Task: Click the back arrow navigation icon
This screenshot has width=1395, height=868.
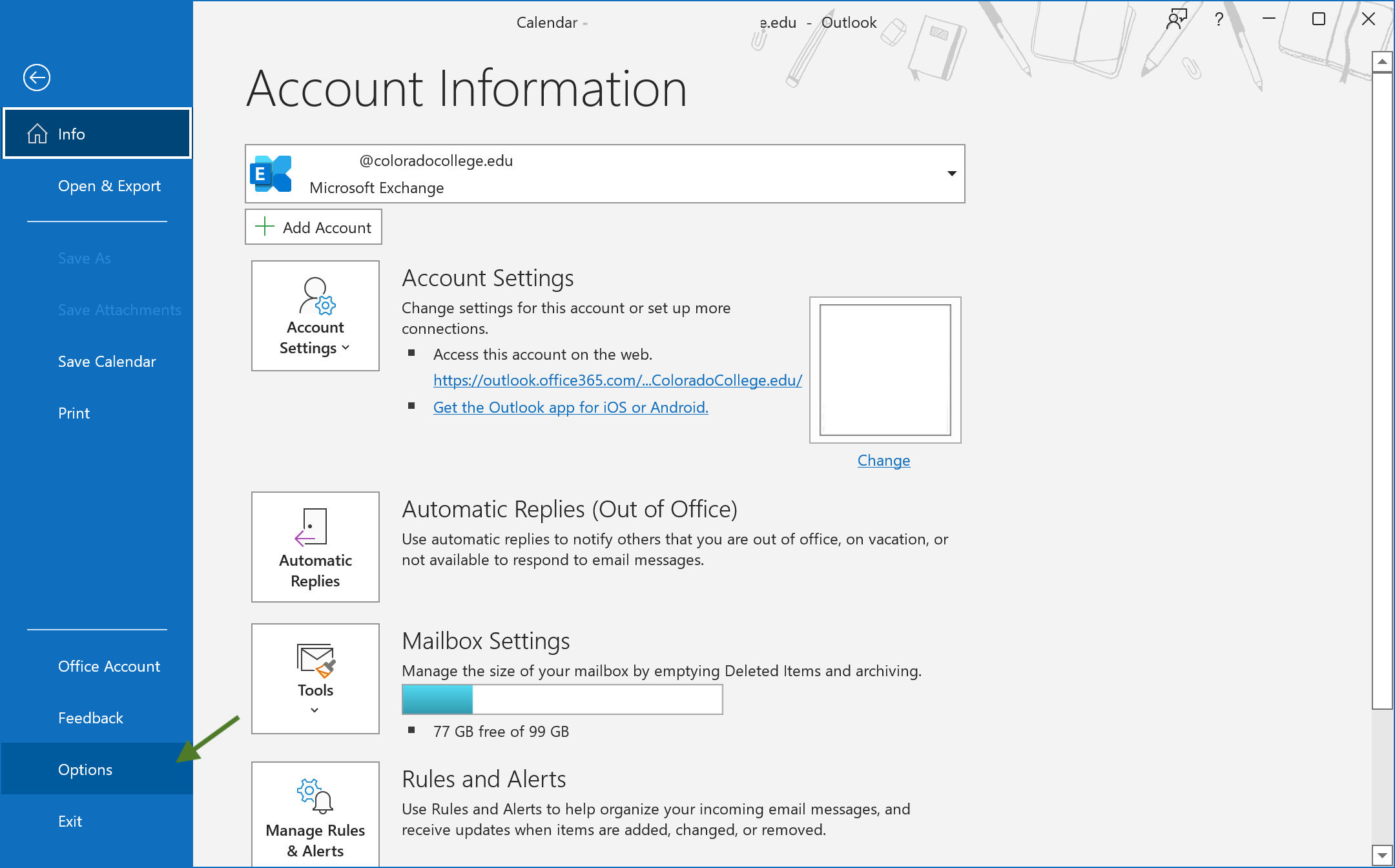Action: point(36,77)
